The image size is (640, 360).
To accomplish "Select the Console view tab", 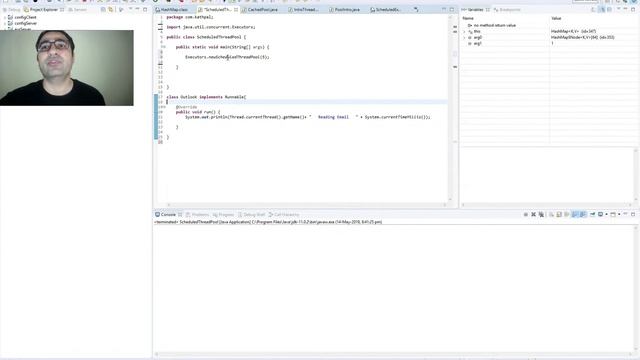I will pos(168,214).
